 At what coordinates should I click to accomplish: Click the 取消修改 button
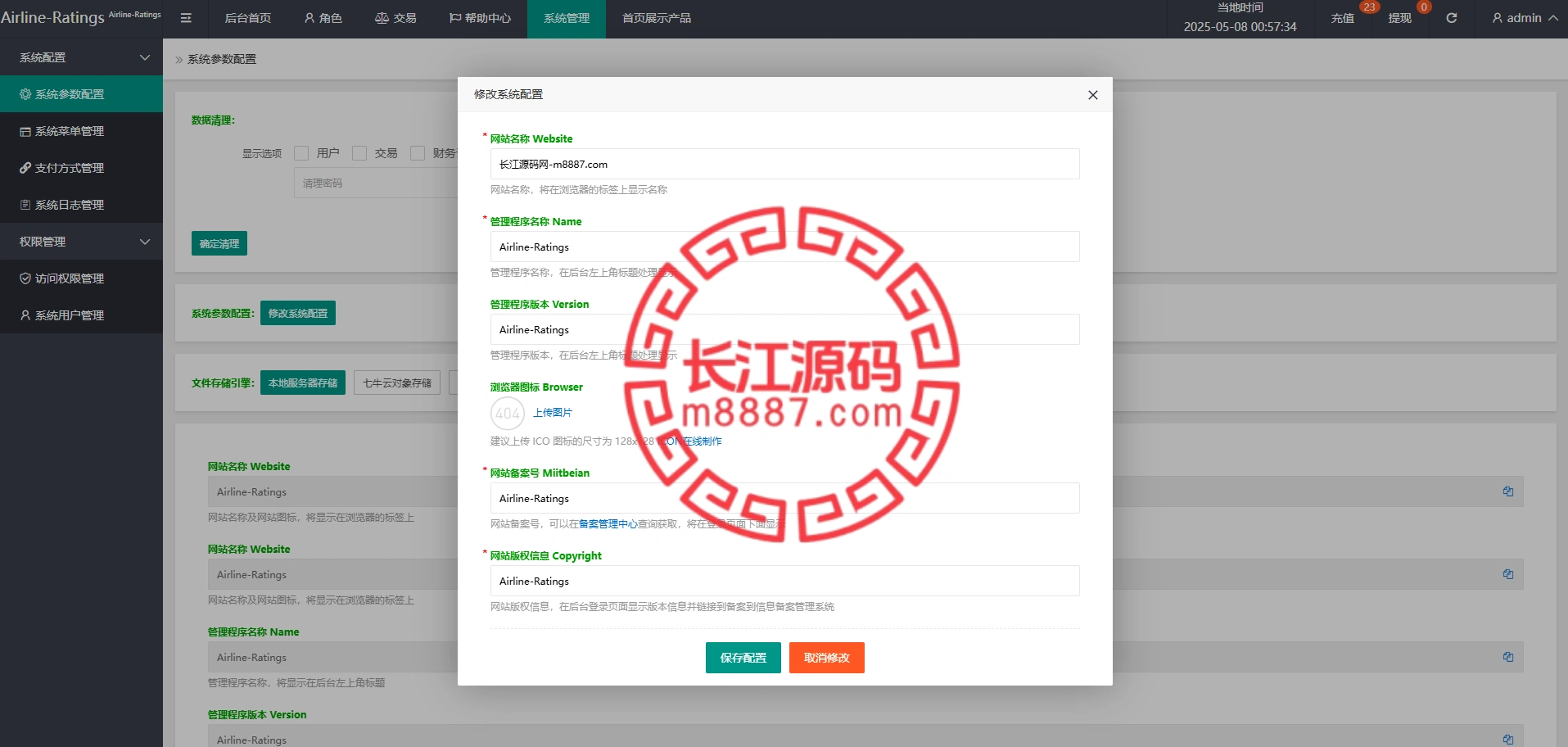827,658
